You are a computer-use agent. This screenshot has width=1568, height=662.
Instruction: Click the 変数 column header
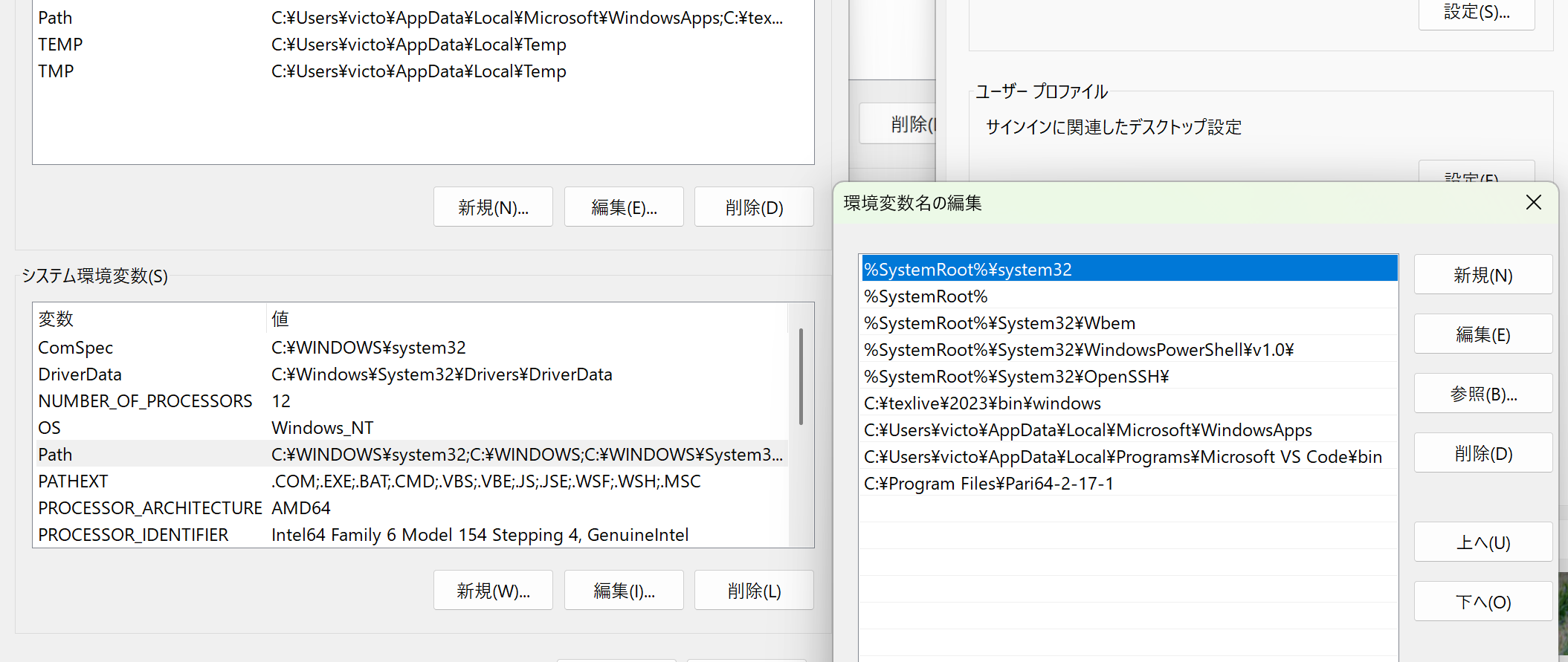click(x=150, y=319)
